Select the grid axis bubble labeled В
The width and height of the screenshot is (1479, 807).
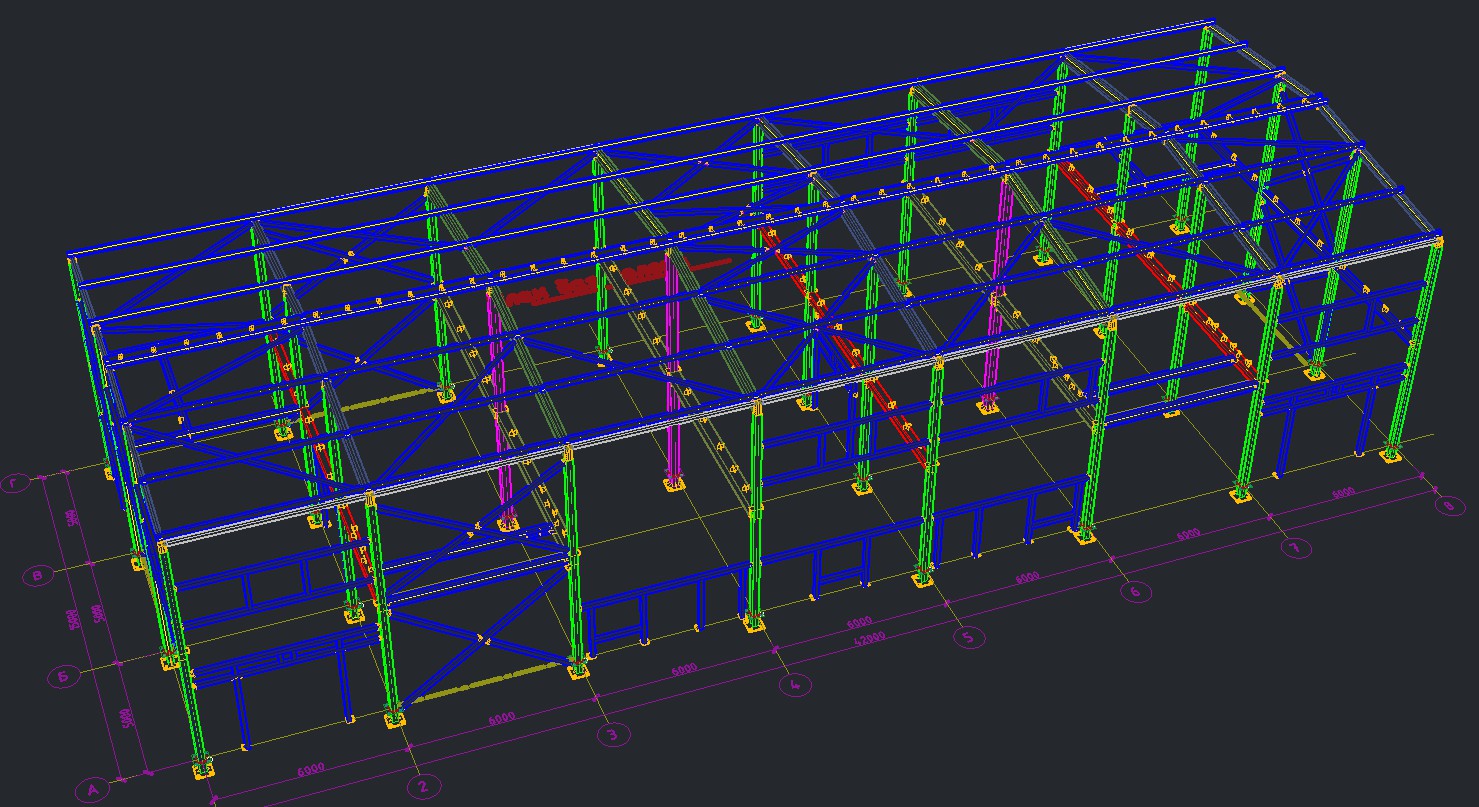pyautogui.click(x=37, y=576)
